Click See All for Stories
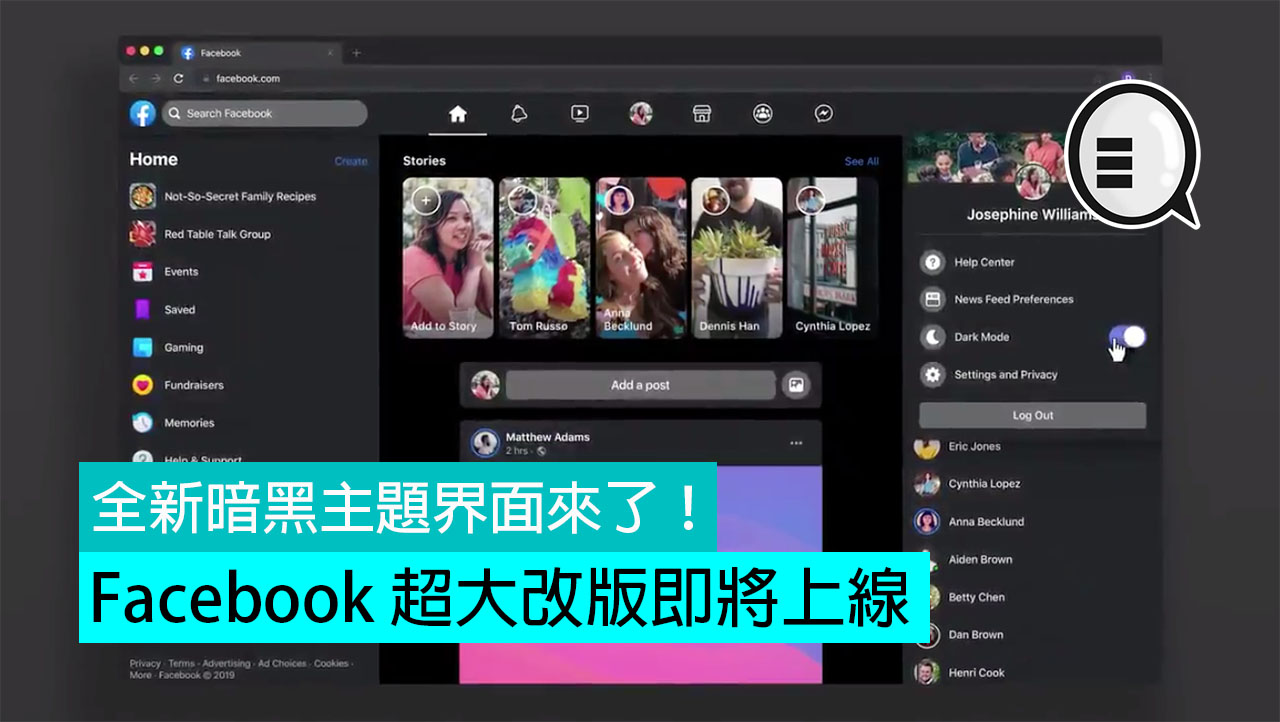The height and width of the screenshot is (722, 1280). point(861,161)
